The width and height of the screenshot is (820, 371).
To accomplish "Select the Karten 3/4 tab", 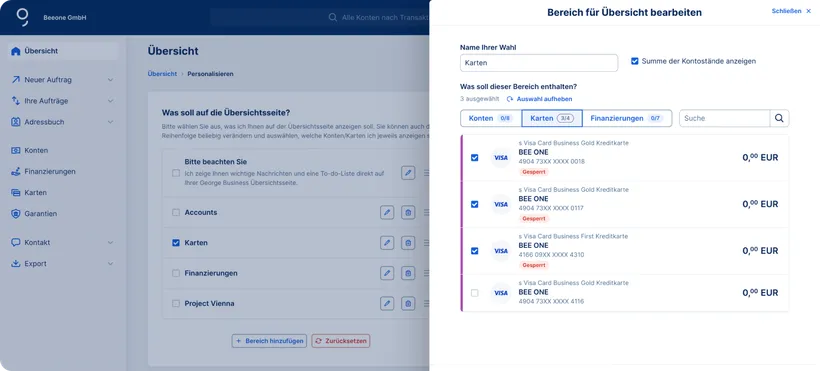I will 552,118.
